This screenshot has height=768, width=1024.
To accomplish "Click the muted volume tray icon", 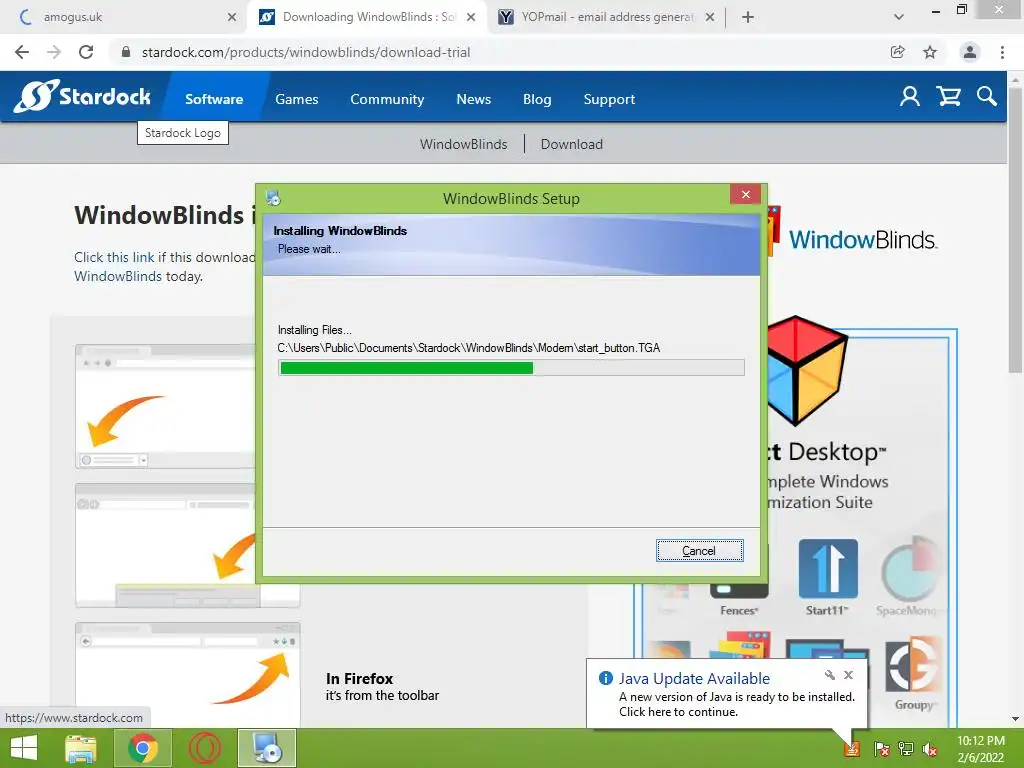I will point(930,748).
